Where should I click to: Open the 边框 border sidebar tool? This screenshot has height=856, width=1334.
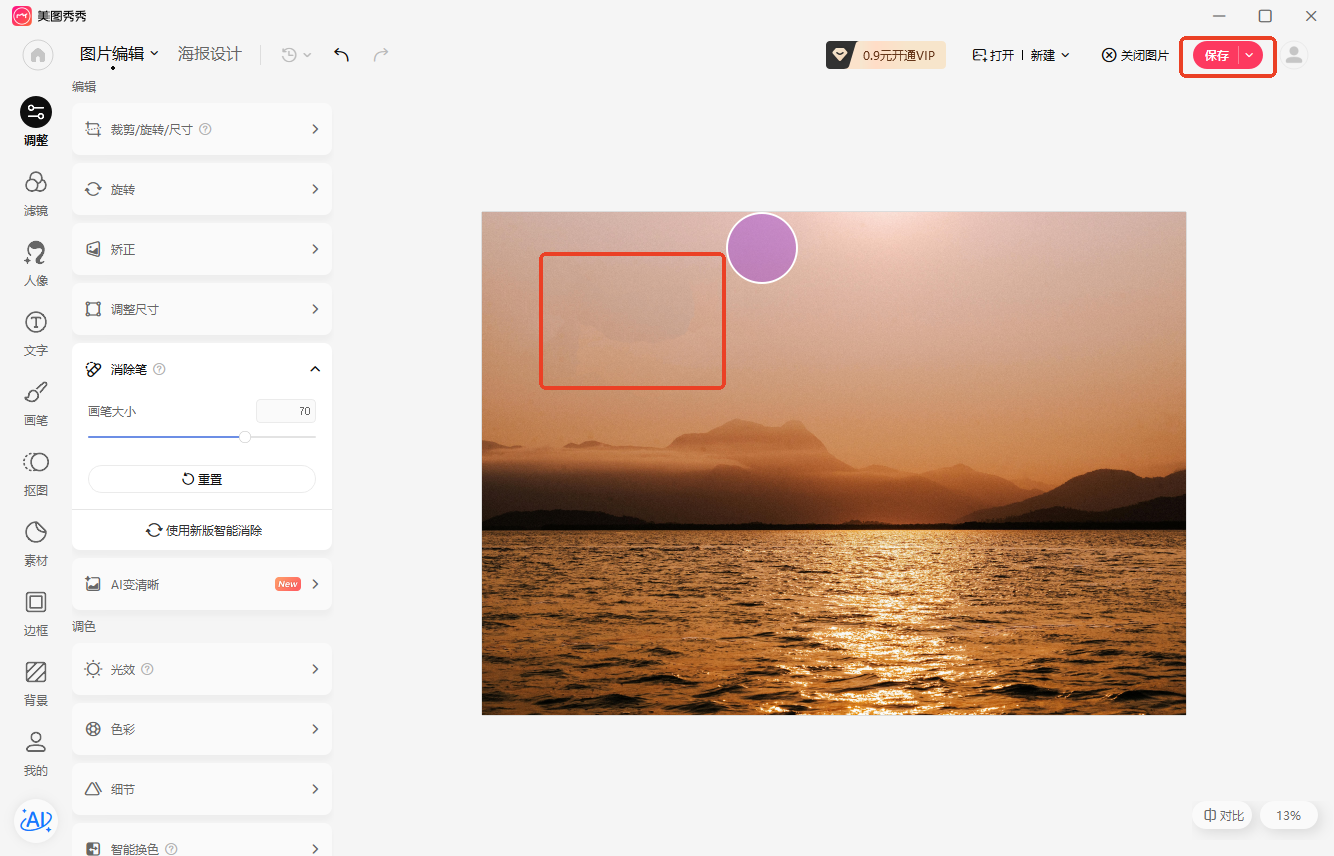point(36,613)
